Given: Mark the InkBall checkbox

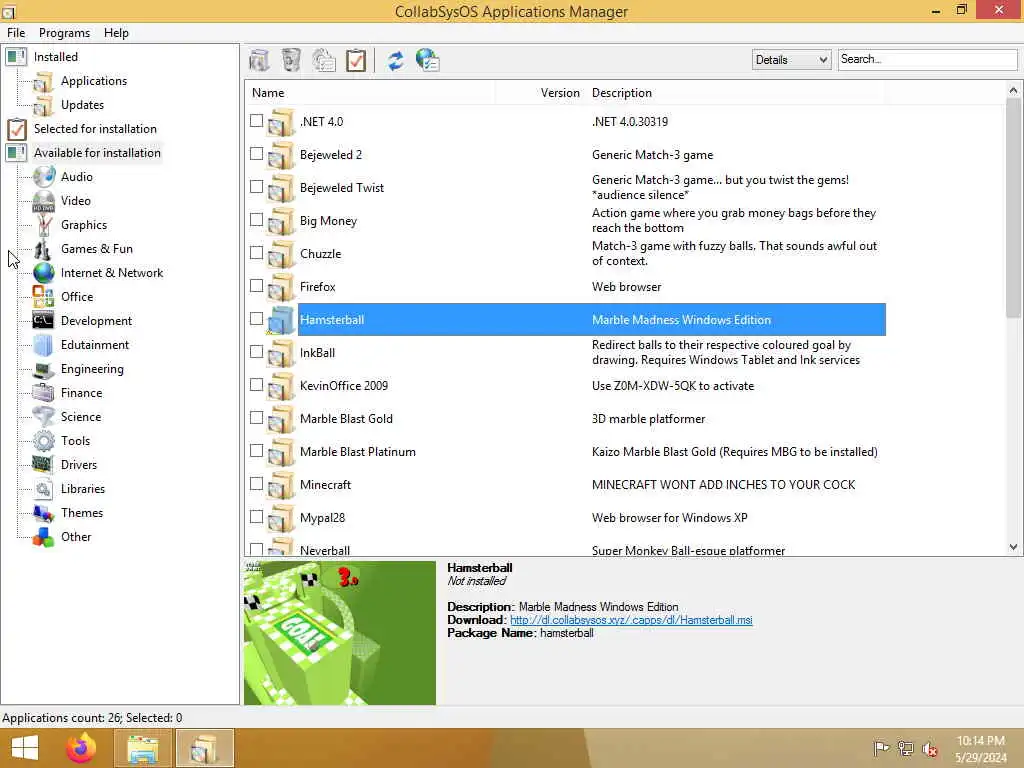Looking at the screenshot, I should coord(257,351).
